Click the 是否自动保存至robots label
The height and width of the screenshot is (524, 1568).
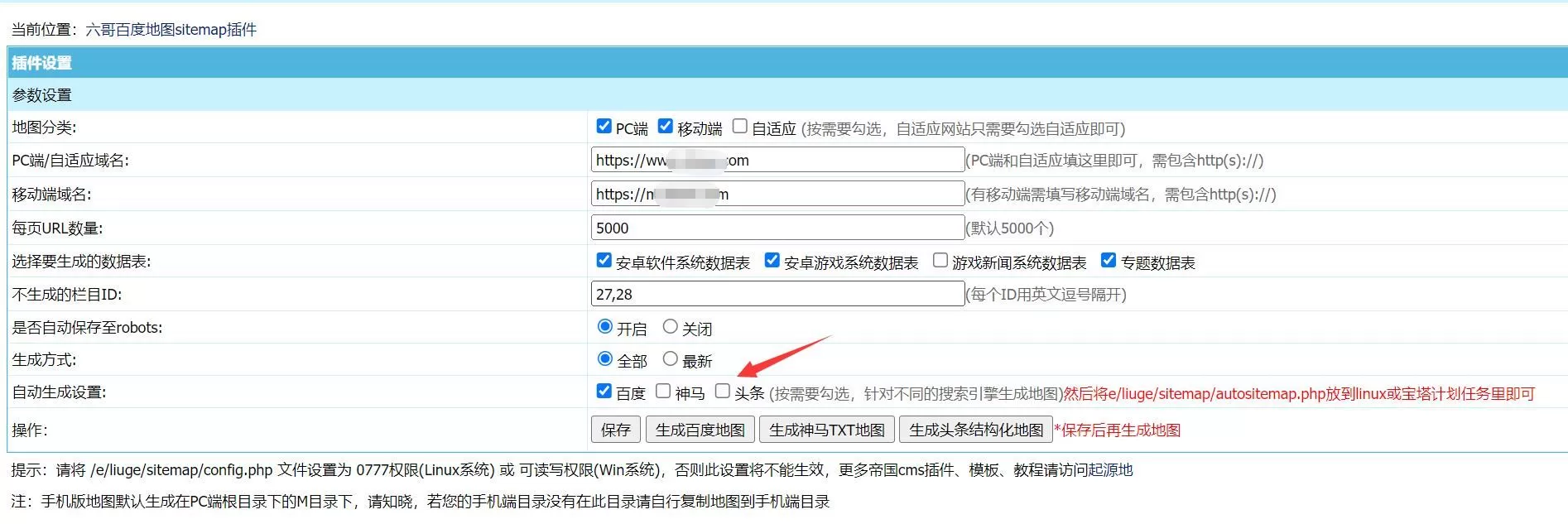tap(87, 328)
